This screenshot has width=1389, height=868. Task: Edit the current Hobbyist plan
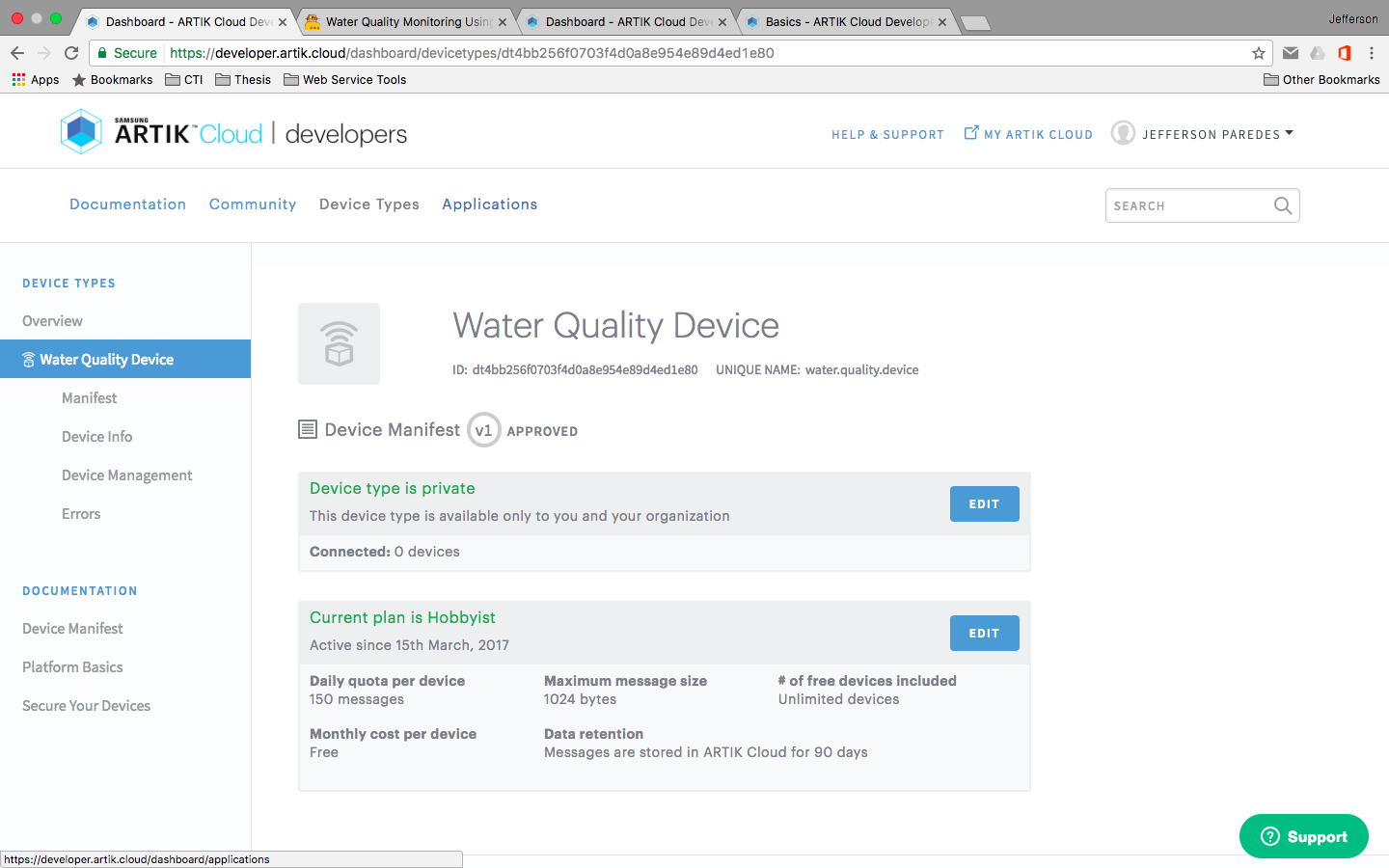tap(984, 633)
